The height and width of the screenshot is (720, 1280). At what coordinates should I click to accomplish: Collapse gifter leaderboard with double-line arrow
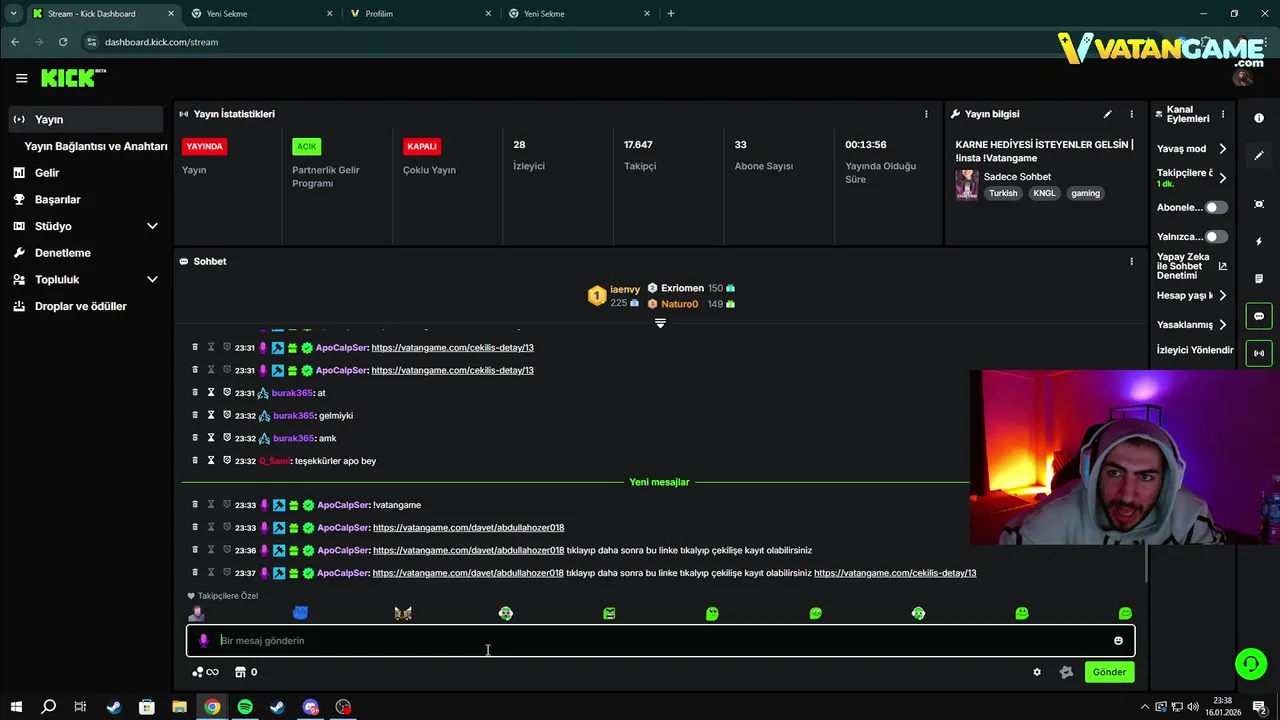click(x=660, y=323)
